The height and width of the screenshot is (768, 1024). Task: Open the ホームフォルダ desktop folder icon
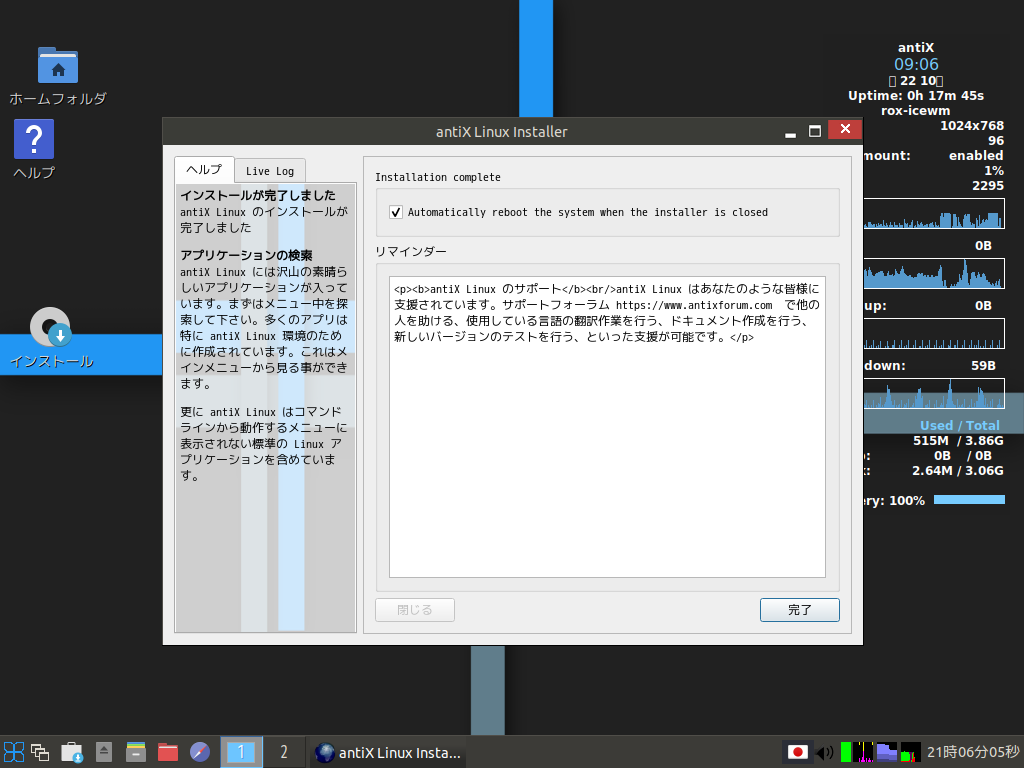pos(57,65)
